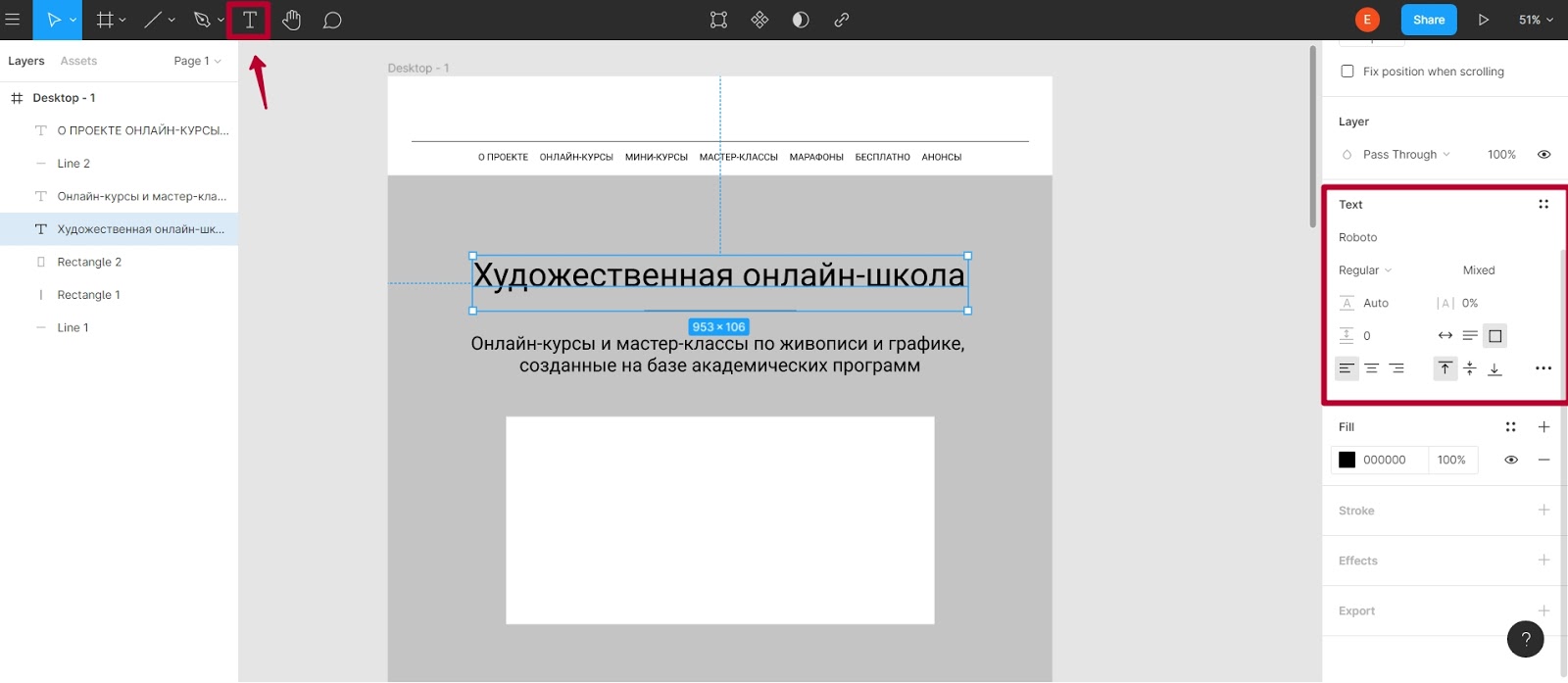The width and height of the screenshot is (1568, 683).
Task: Add an effect with the plus icon
Action: pyautogui.click(x=1543, y=560)
